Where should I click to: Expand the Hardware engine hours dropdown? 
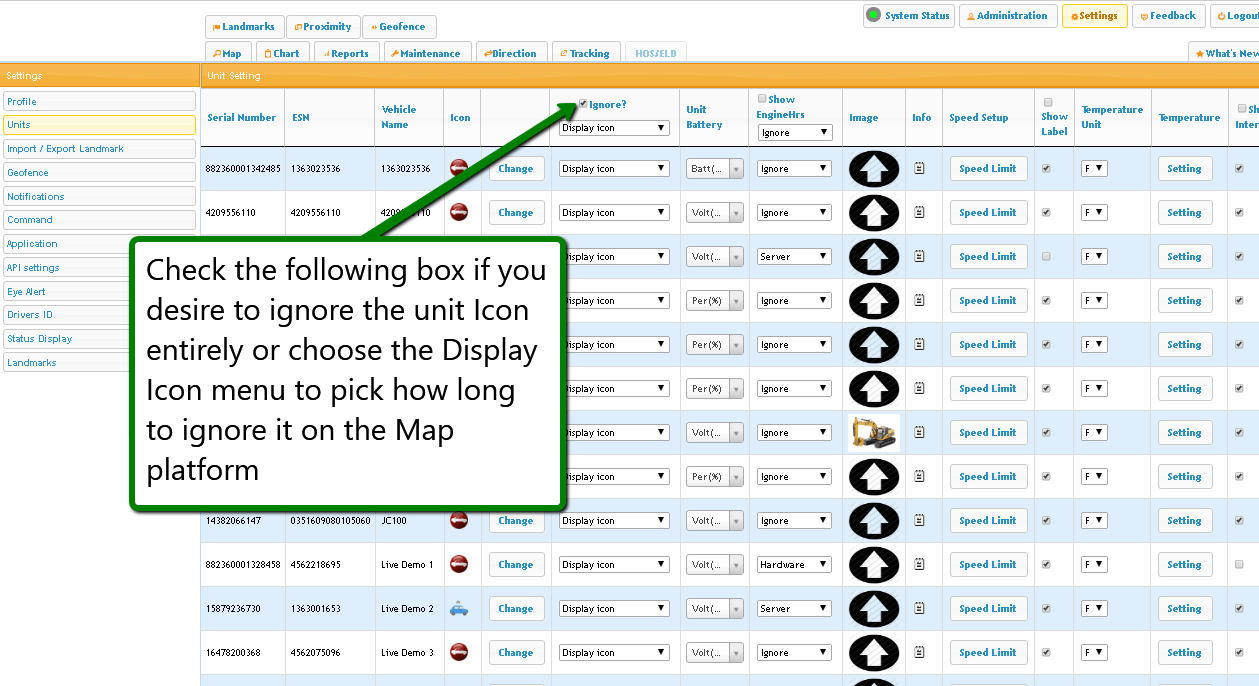[x=794, y=565]
